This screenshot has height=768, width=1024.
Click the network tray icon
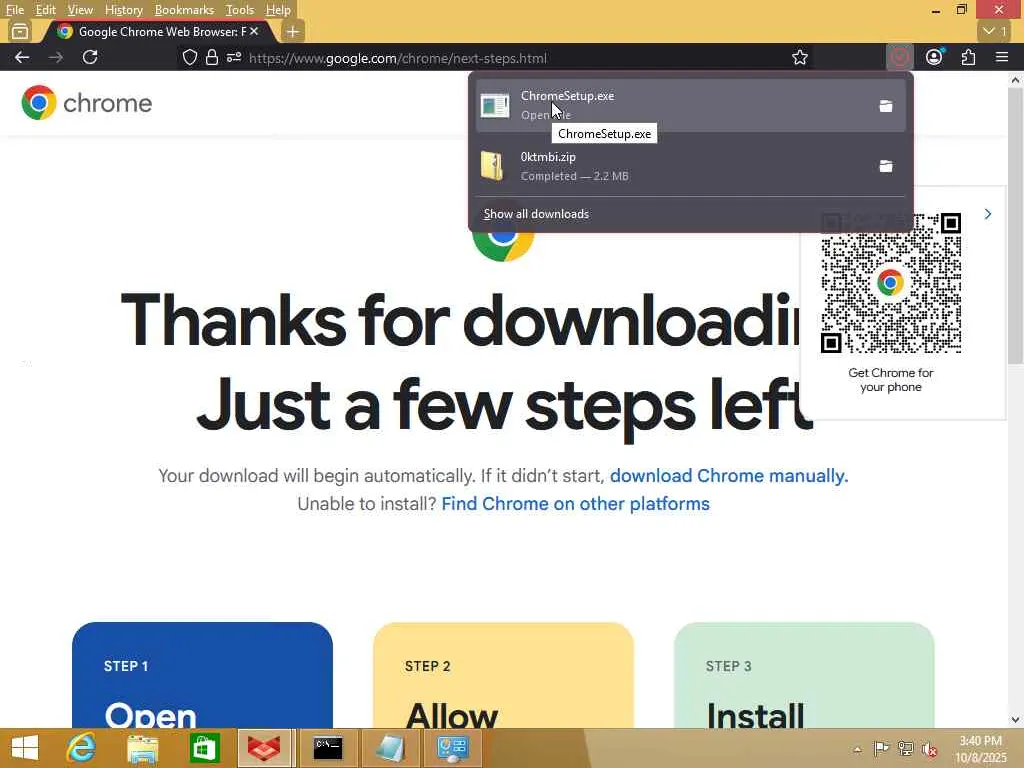[905, 749]
